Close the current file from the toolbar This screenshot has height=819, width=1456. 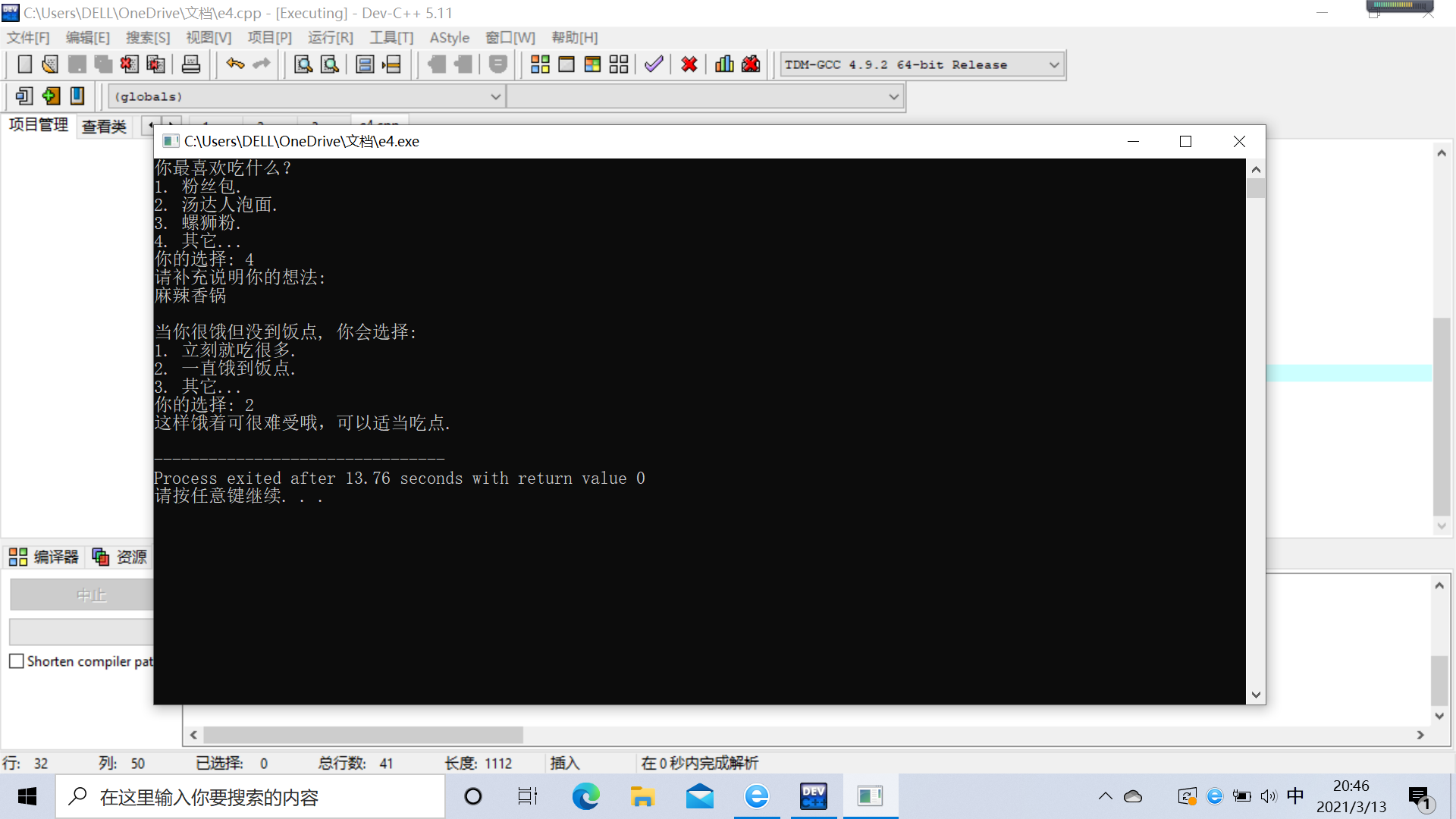tap(129, 64)
